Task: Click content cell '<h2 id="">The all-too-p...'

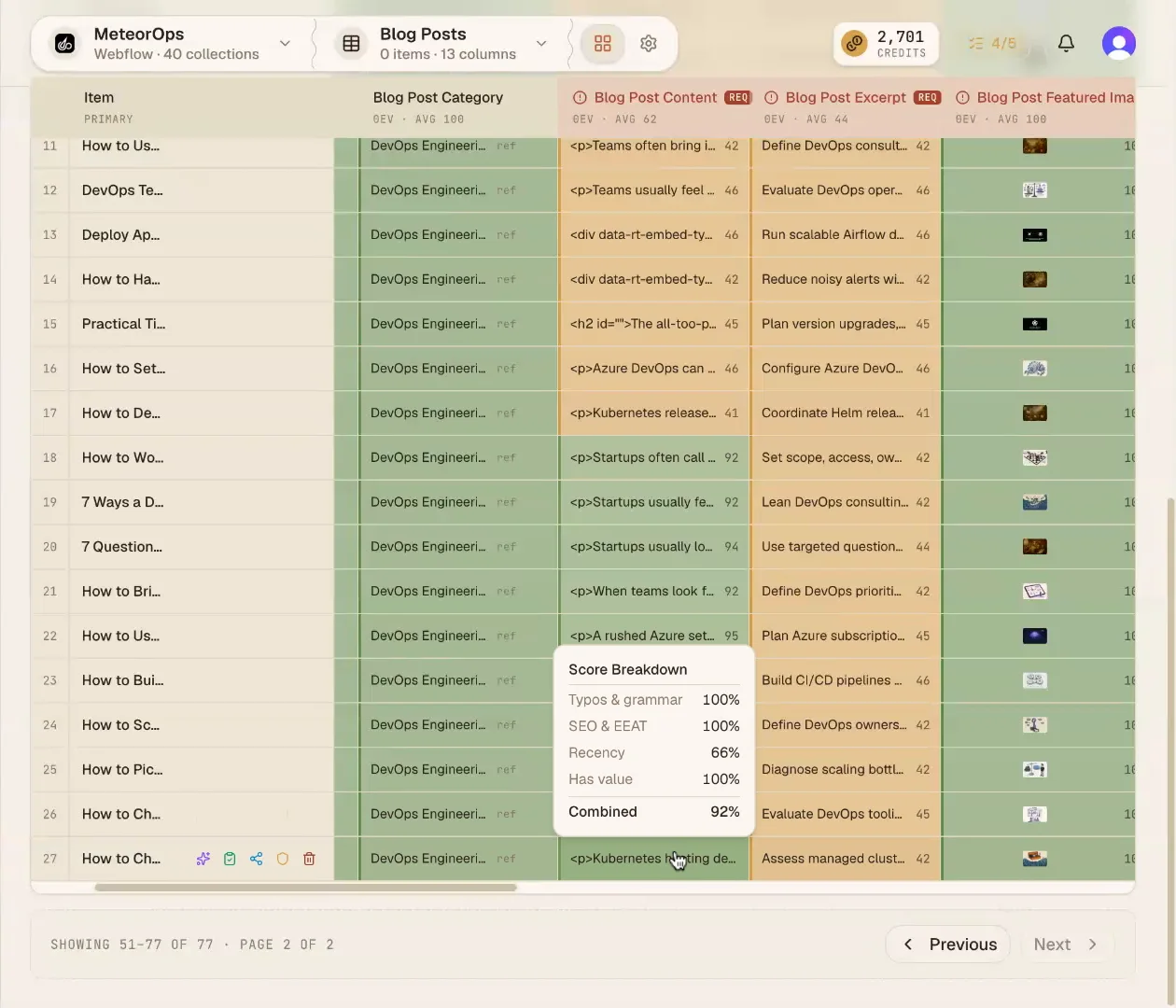Action: click(x=654, y=324)
